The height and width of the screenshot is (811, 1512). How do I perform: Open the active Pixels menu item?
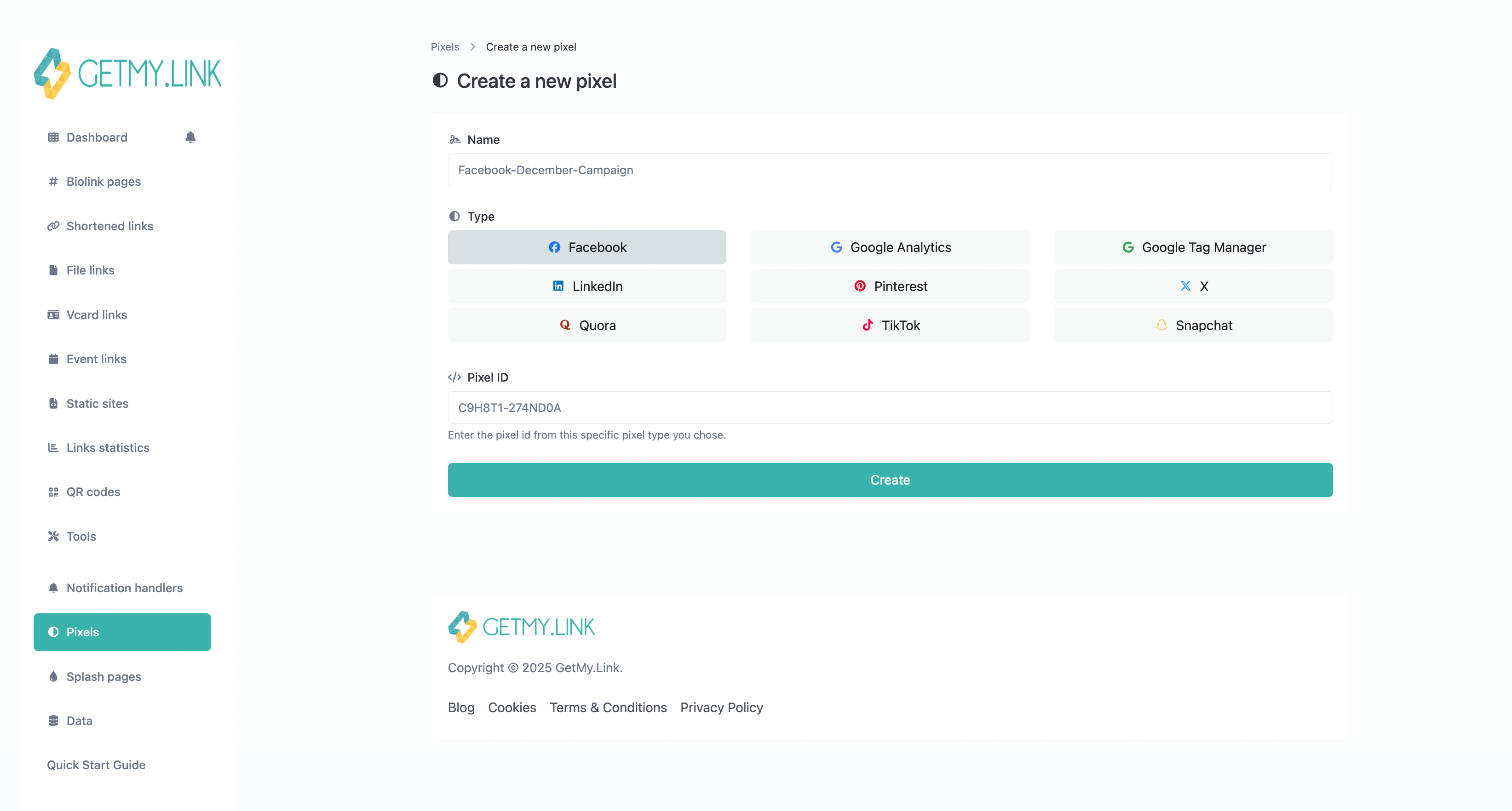coord(122,632)
